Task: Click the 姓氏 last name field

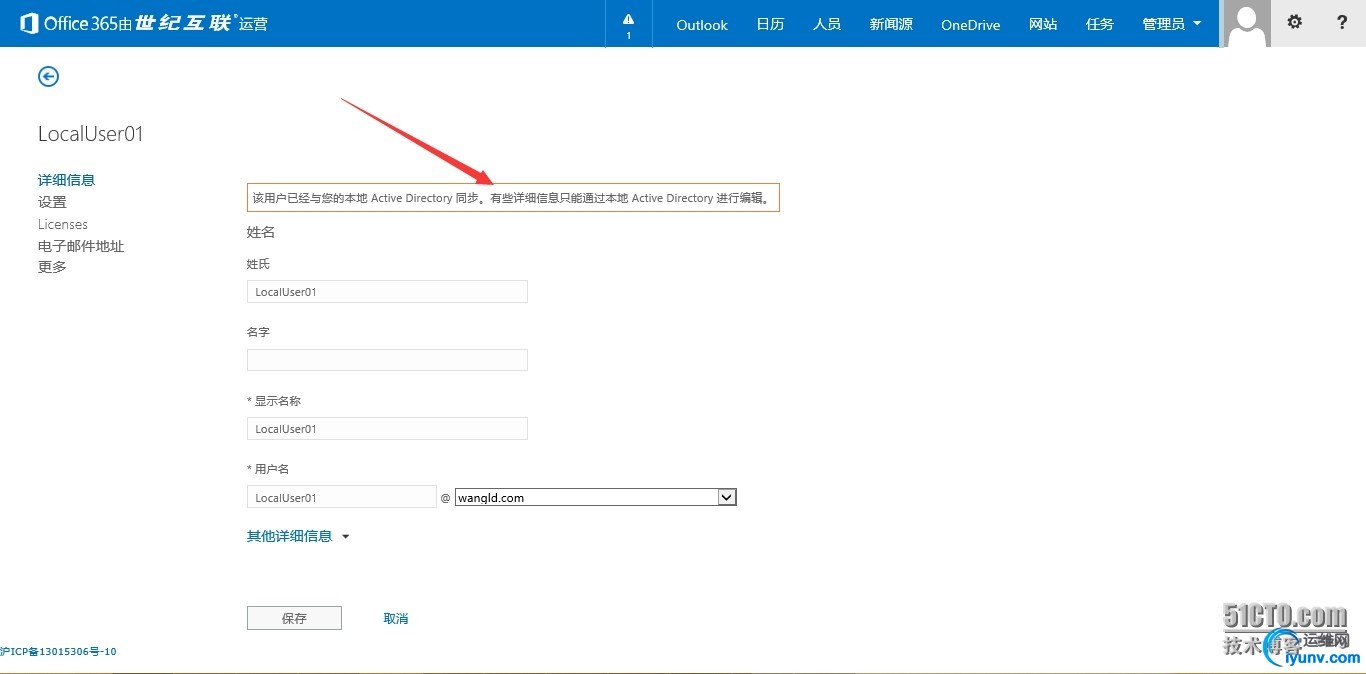Action: 387,292
